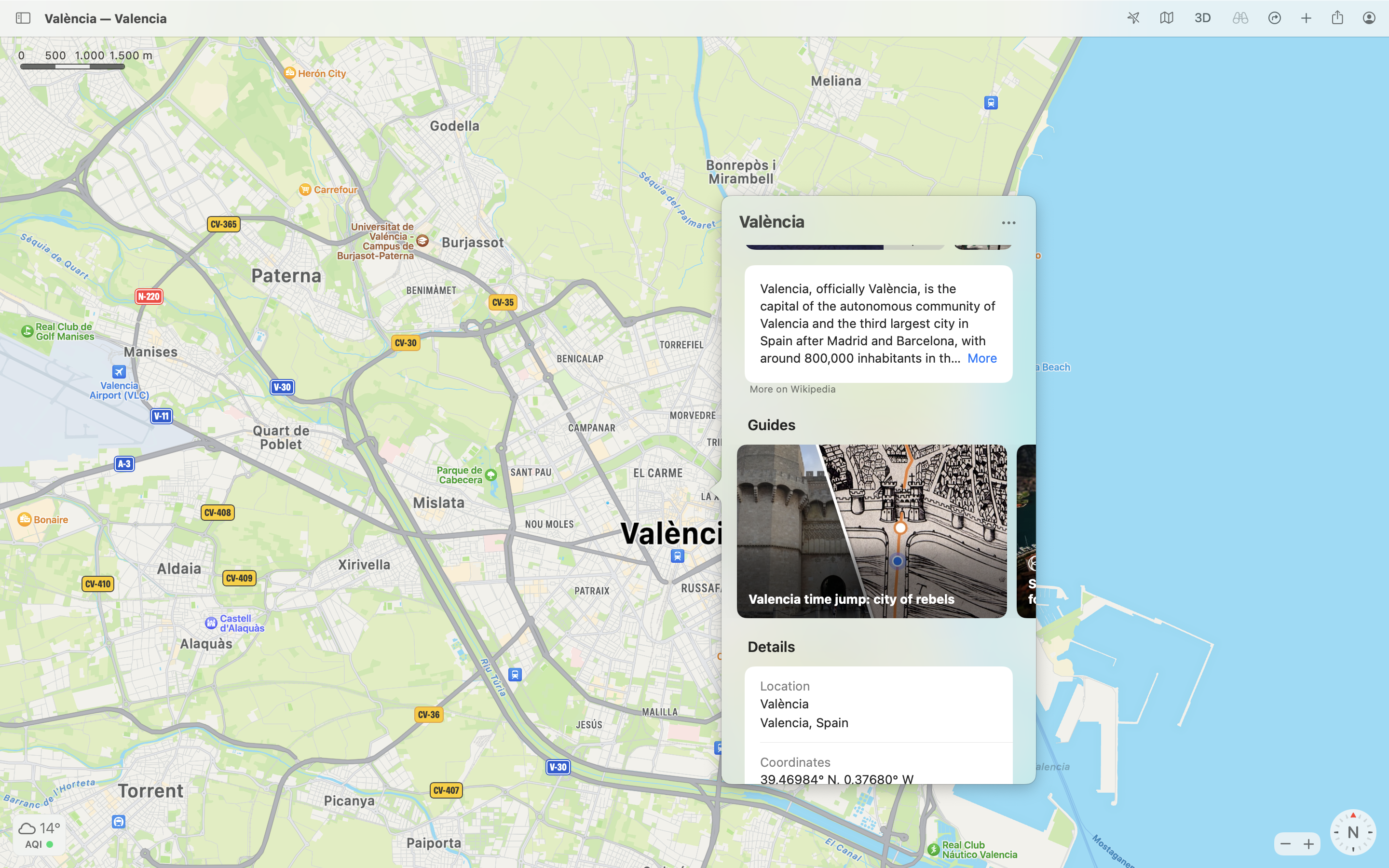Viewport: 1389px width, 868px height.
Task: Open the map mode chooser
Action: [1166, 18]
